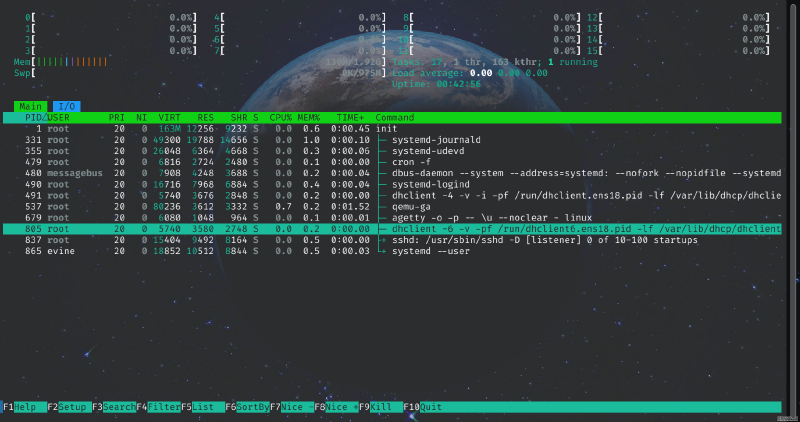Open F2 Setup

pyautogui.click(x=69, y=407)
